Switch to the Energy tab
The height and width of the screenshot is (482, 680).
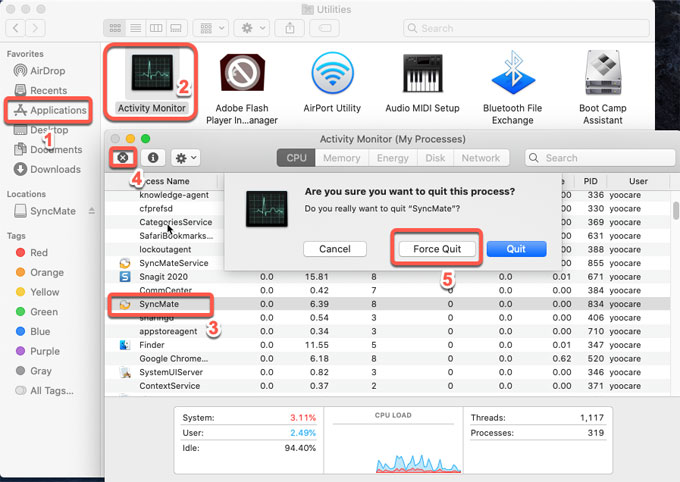pyautogui.click(x=392, y=158)
